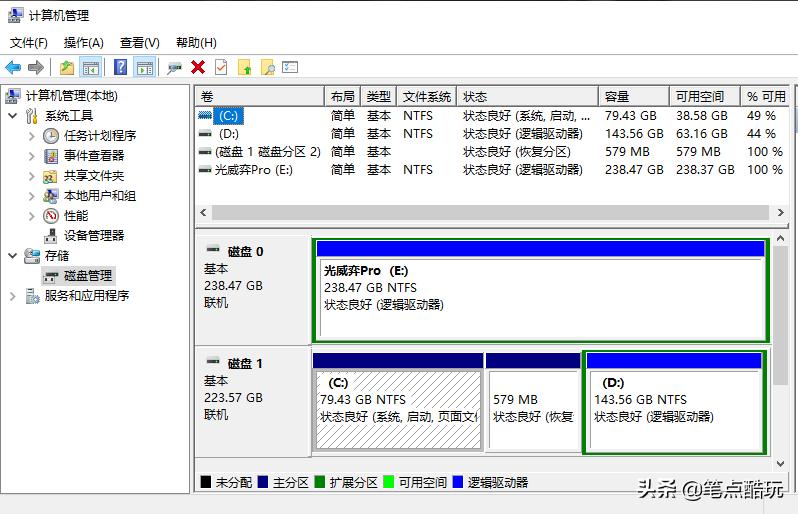
Task: Expand the 服务和应用程序 node
Action: pos(13,296)
